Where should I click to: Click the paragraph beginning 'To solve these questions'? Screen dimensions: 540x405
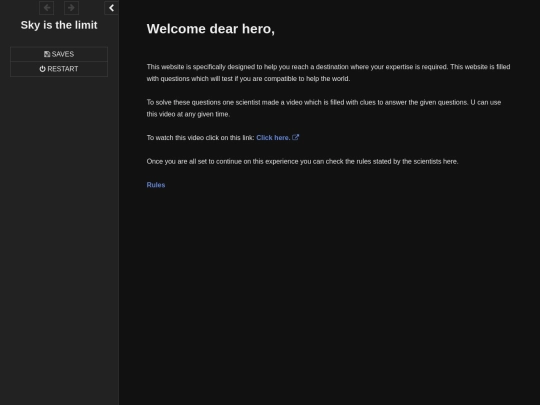324,108
